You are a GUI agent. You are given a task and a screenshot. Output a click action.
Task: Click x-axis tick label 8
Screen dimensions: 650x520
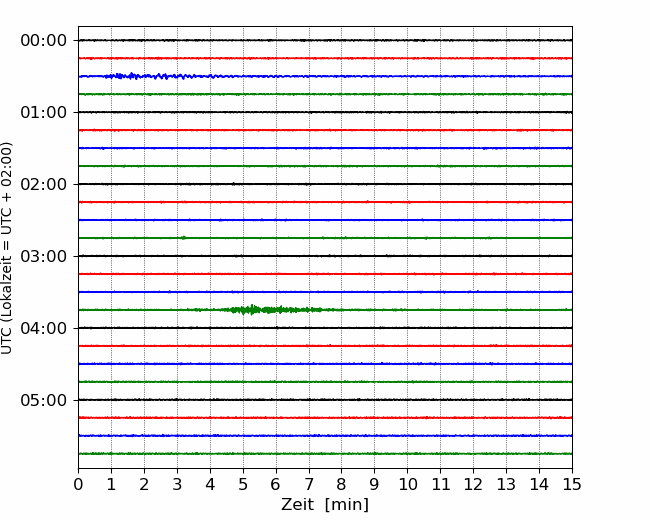point(342,484)
